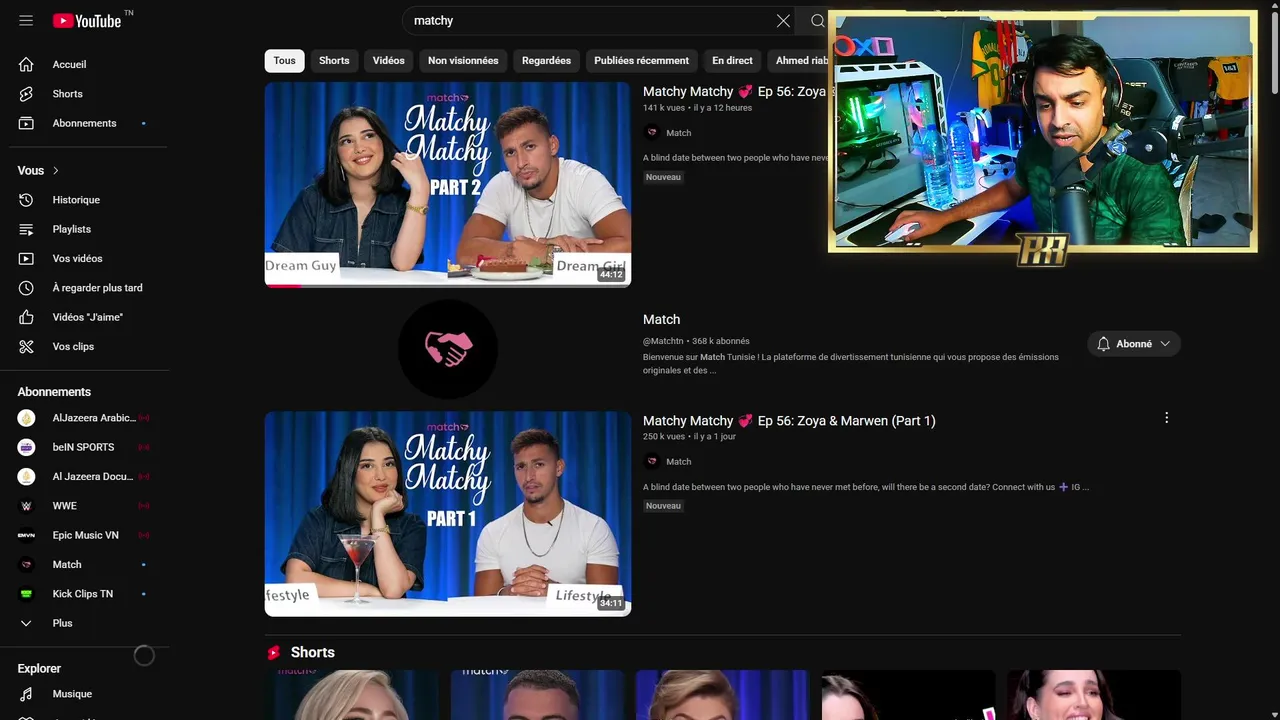Click the webcam overlay video

pos(1042,131)
